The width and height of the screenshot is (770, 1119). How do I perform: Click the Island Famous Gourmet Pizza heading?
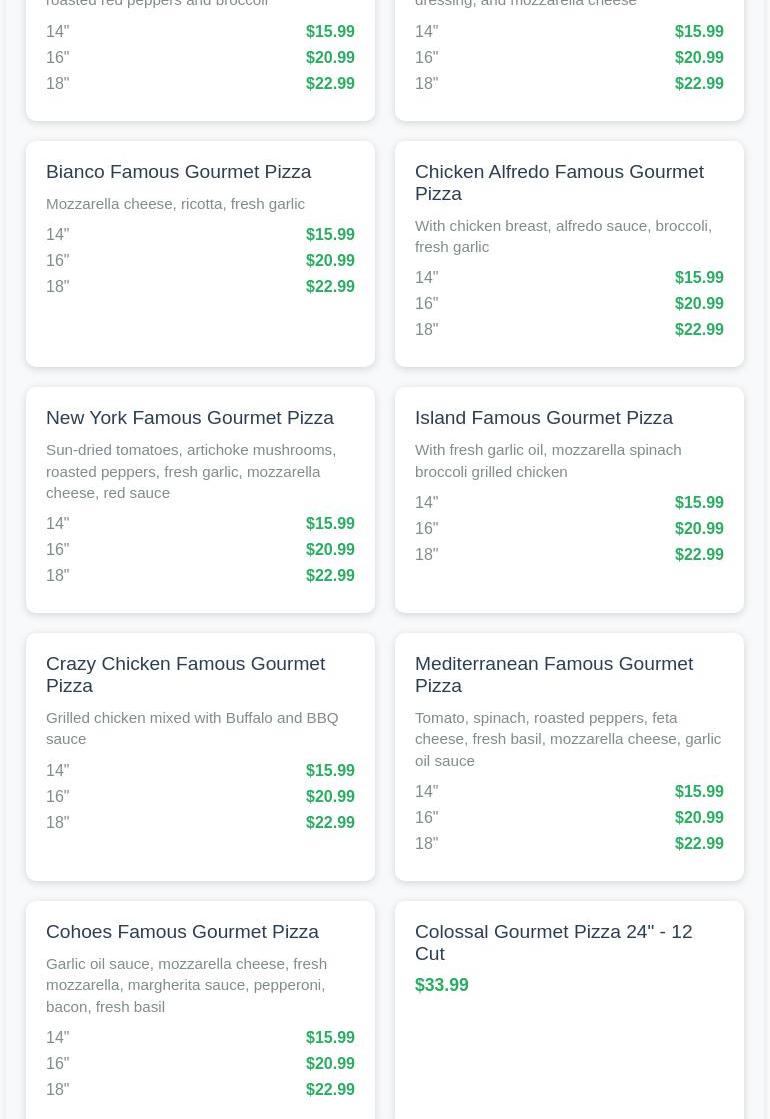[x=543, y=418]
